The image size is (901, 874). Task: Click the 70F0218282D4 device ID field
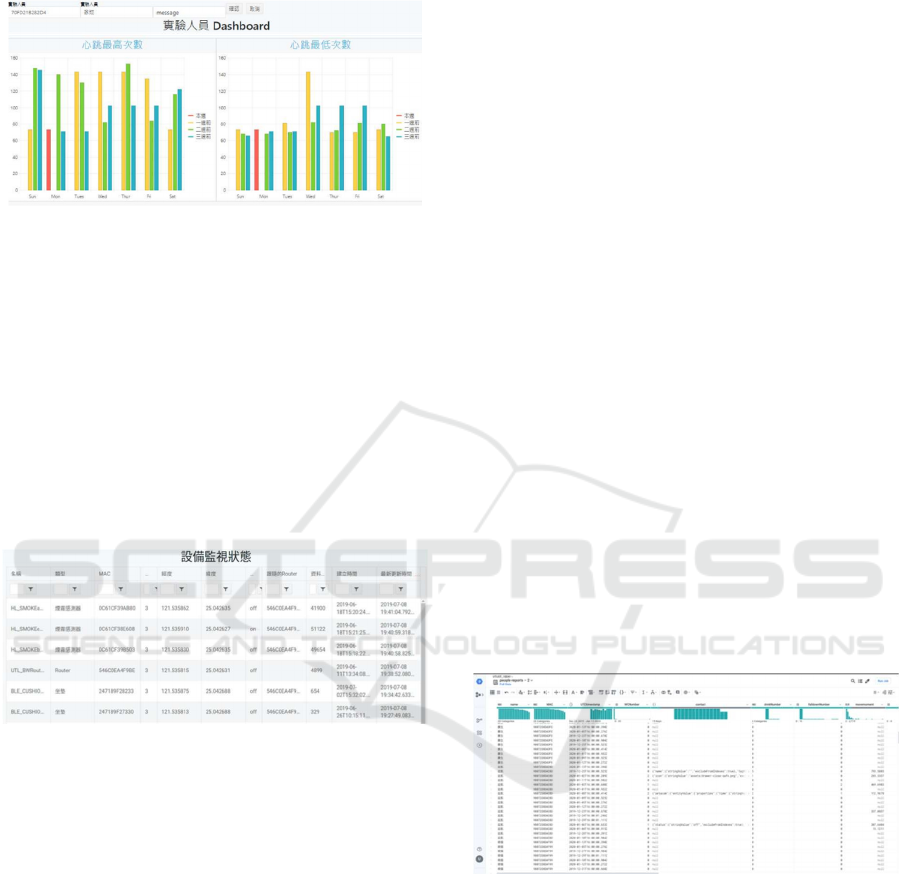click(42, 13)
